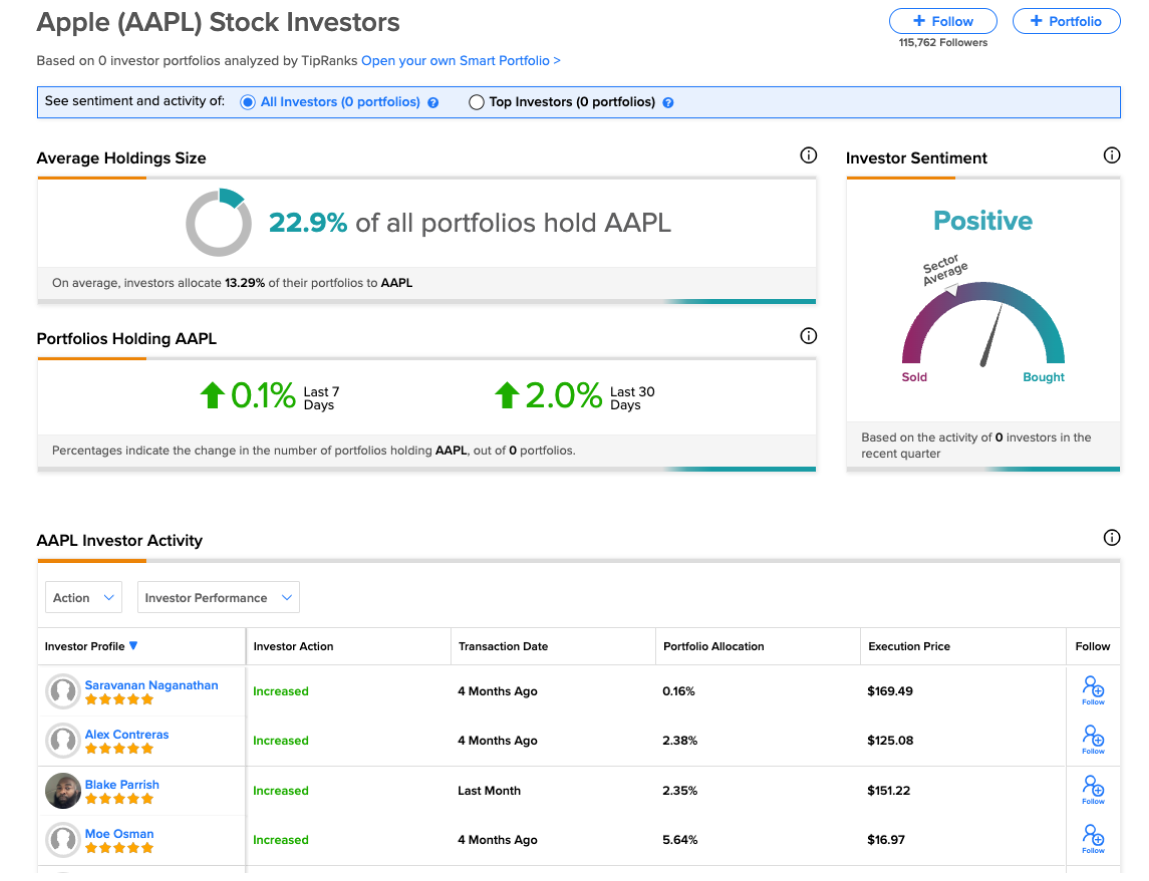
Task: Click green up arrow for Last 30 Days
Action: point(506,396)
